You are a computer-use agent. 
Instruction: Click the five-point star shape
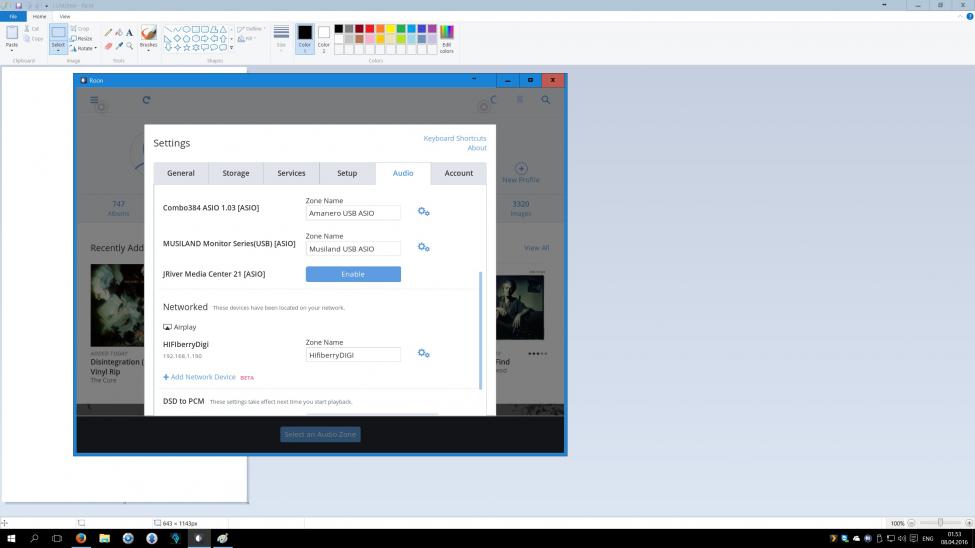(187, 47)
